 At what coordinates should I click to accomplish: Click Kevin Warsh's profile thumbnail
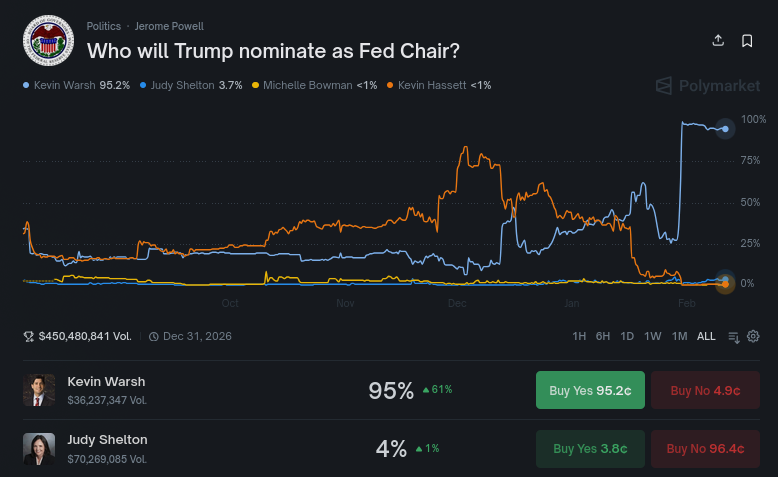tap(39, 390)
